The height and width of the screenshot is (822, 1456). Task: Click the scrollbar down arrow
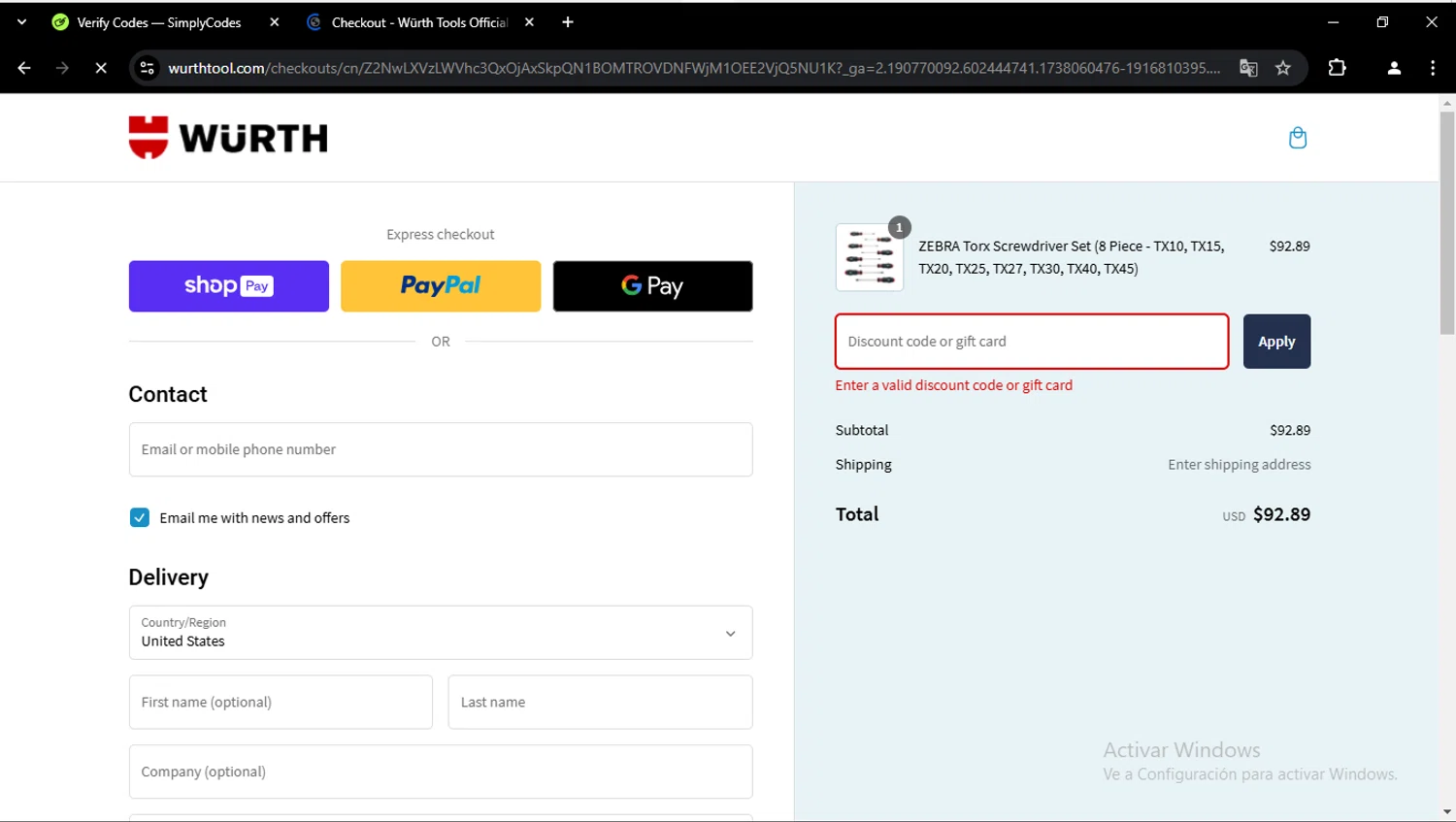click(1447, 812)
